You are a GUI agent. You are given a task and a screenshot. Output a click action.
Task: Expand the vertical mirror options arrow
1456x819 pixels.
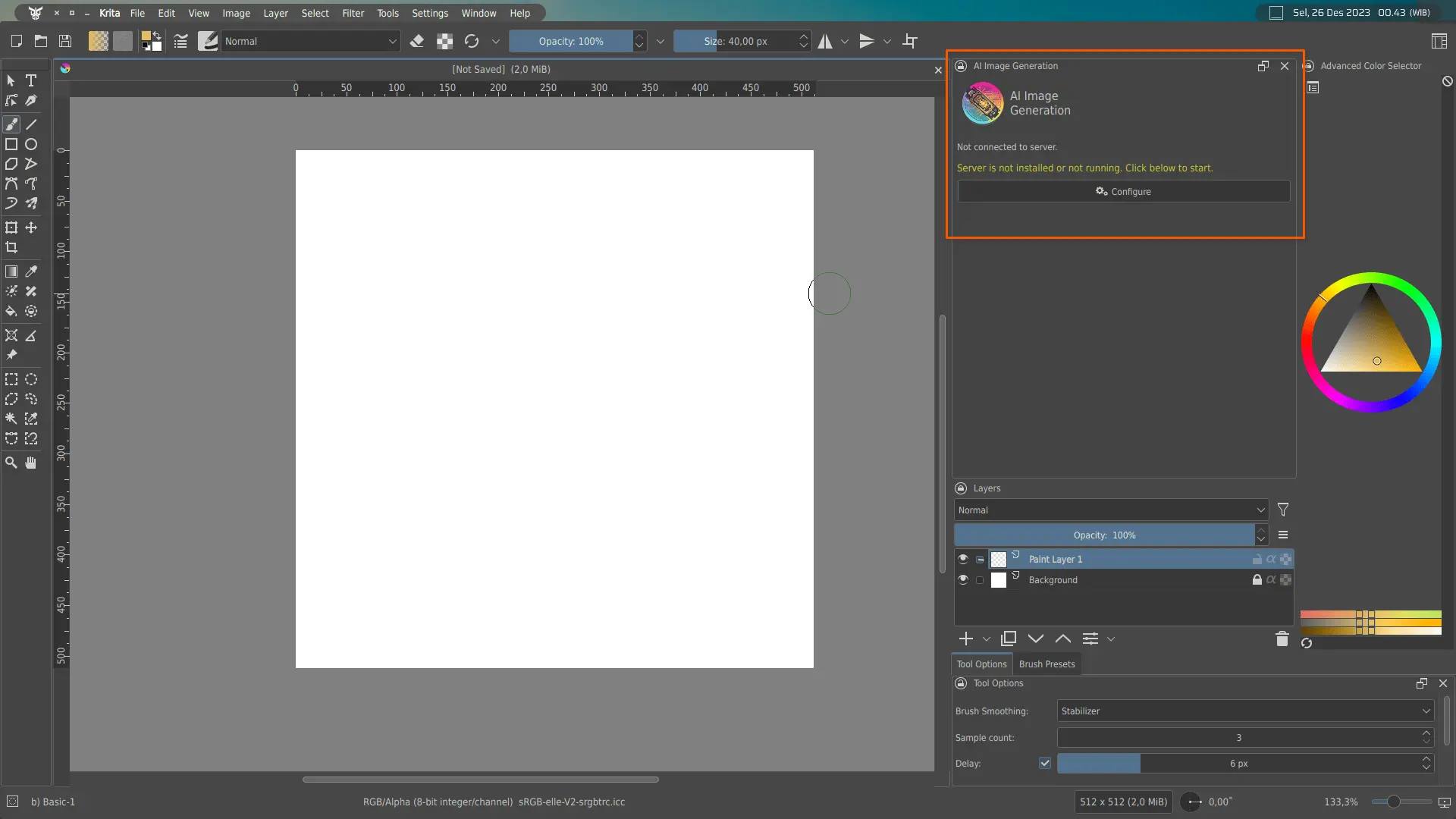coord(887,42)
